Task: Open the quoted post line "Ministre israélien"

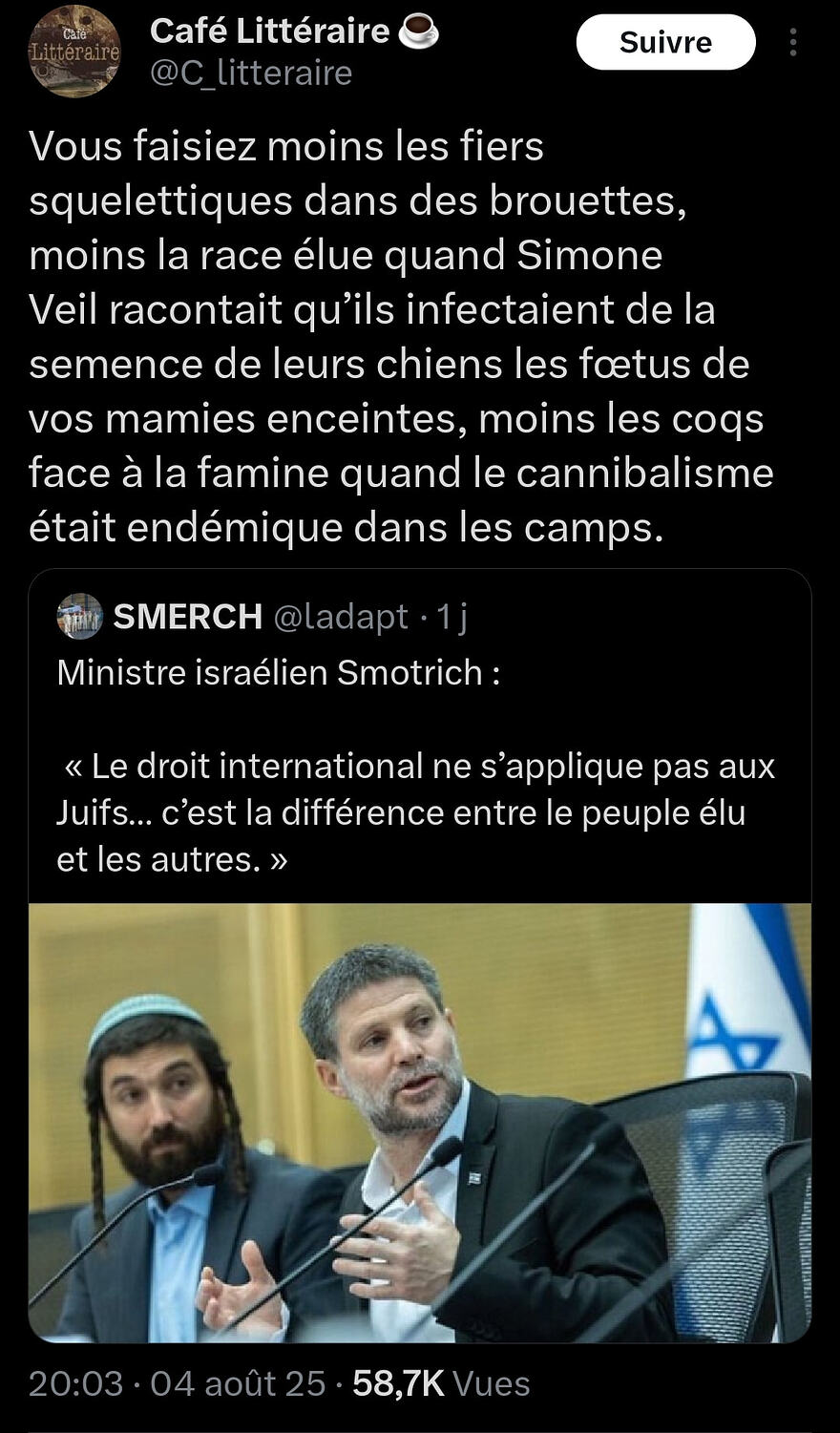Action: [278, 673]
